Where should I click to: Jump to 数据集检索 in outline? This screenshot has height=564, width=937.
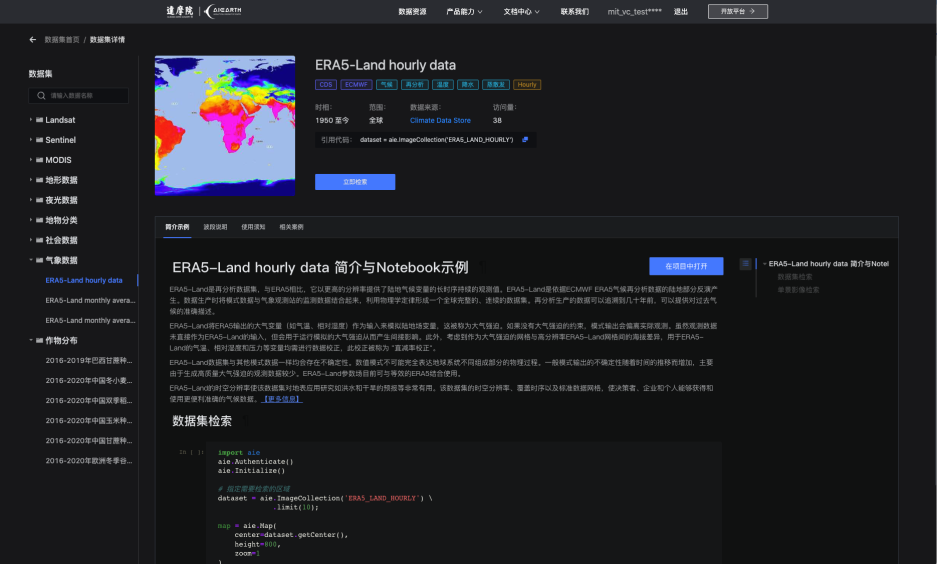pos(794,277)
